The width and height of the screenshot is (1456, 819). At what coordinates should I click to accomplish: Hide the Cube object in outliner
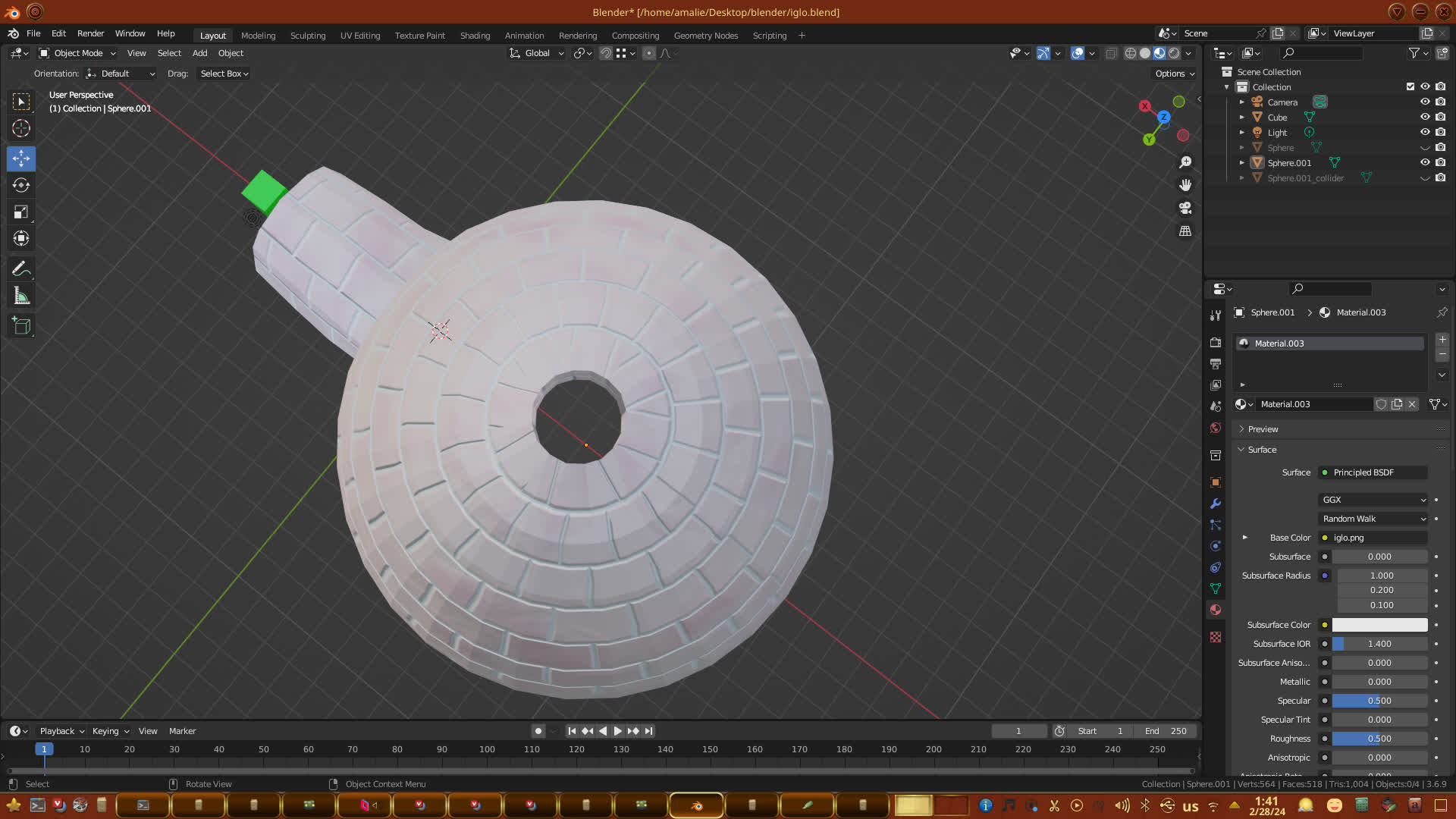click(x=1425, y=117)
